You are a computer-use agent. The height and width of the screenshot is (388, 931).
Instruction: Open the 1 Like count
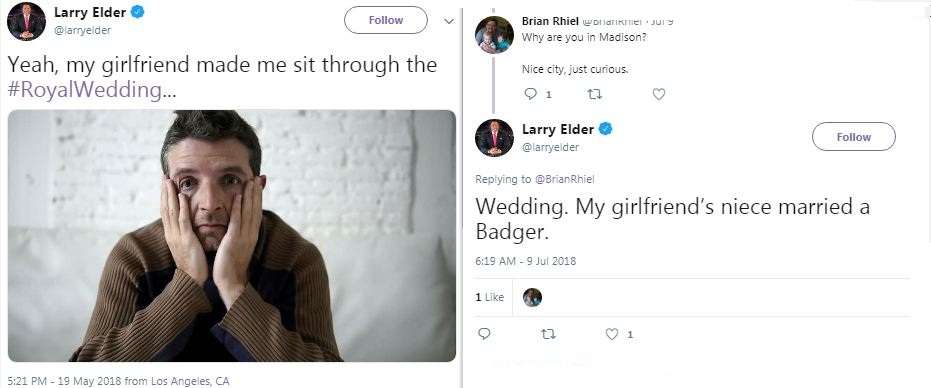tap(489, 297)
